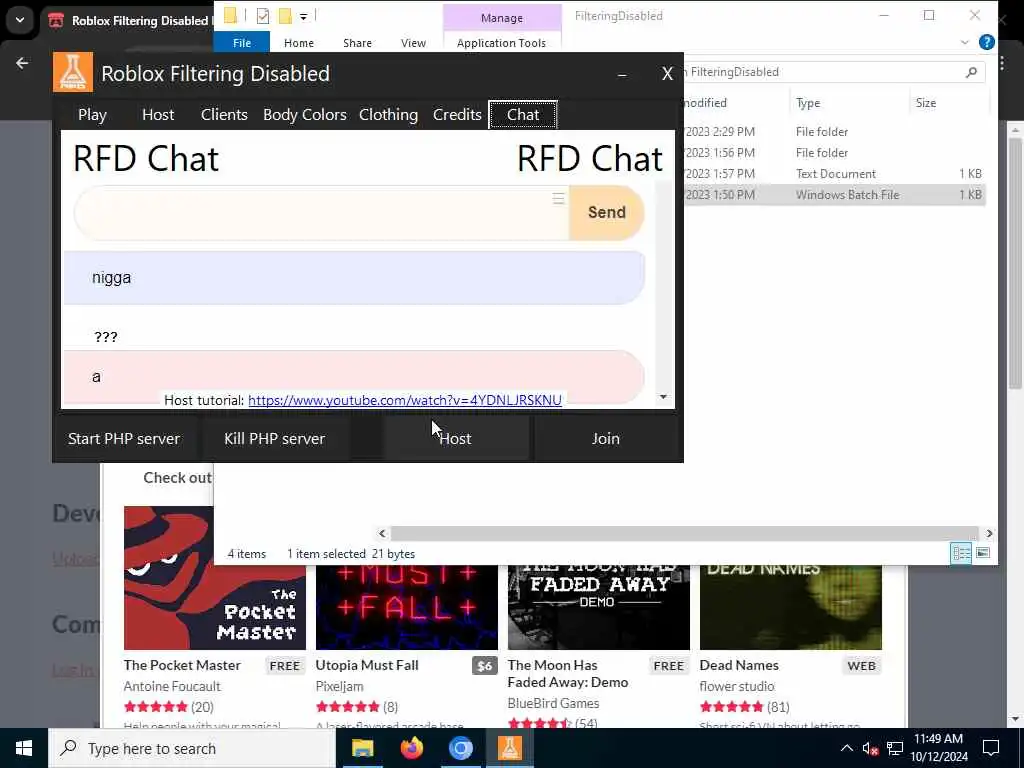The width and height of the screenshot is (1024, 768).
Task: Select the File folder row dated 1:56 PM
Action: coord(833,153)
